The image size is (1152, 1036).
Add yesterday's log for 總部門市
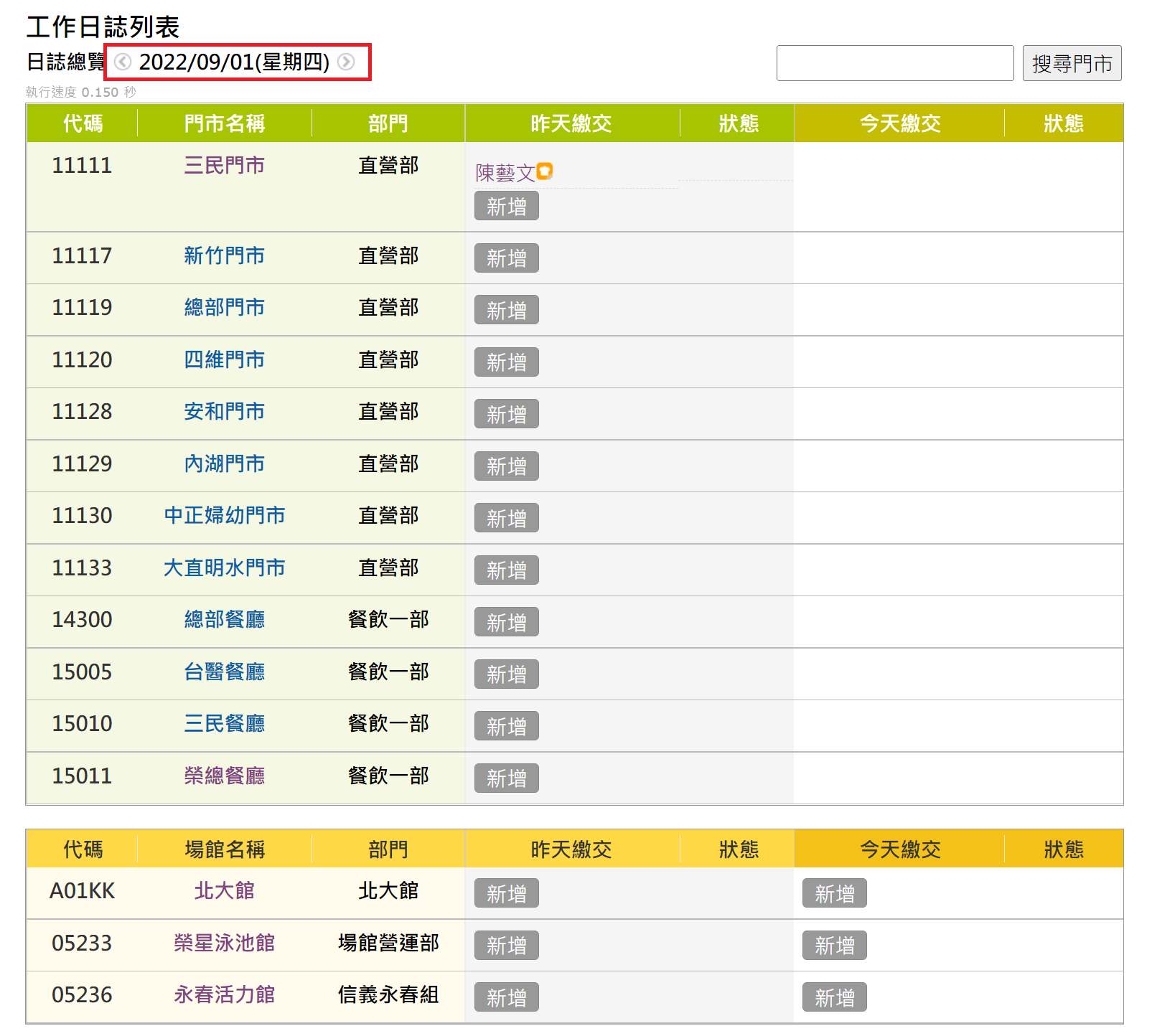pyautogui.click(x=506, y=310)
